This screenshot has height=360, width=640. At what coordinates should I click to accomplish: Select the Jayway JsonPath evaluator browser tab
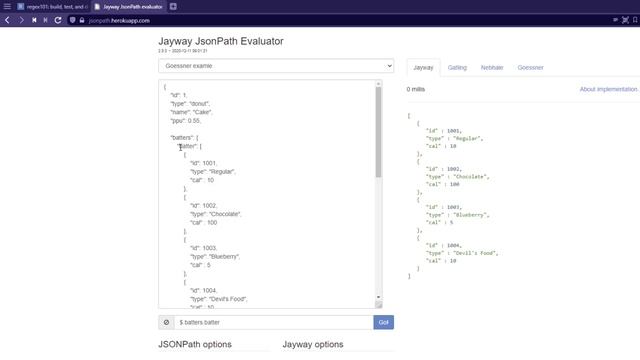[128, 7]
